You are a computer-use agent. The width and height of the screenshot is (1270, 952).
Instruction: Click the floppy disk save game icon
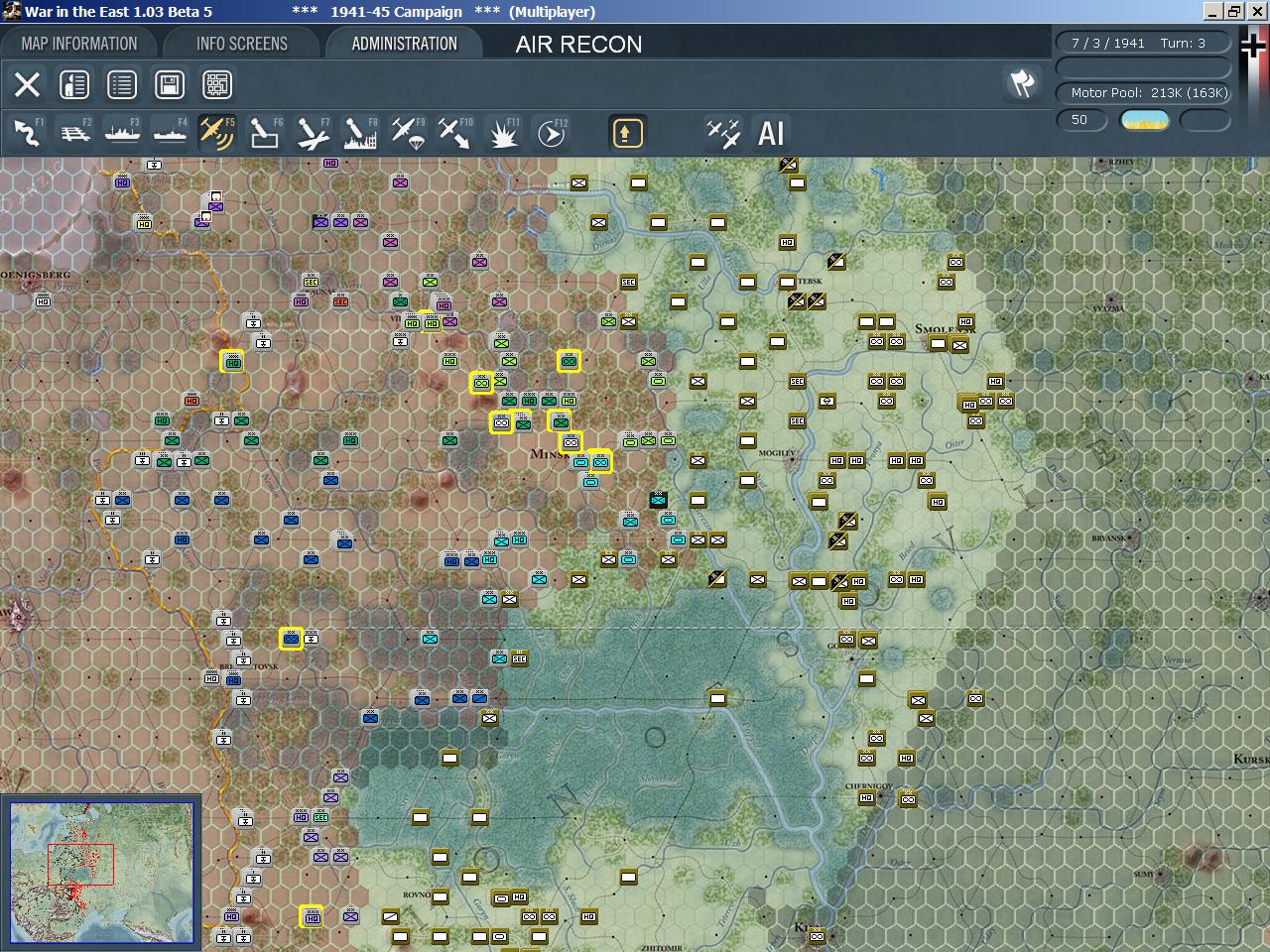(x=170, y=84)
